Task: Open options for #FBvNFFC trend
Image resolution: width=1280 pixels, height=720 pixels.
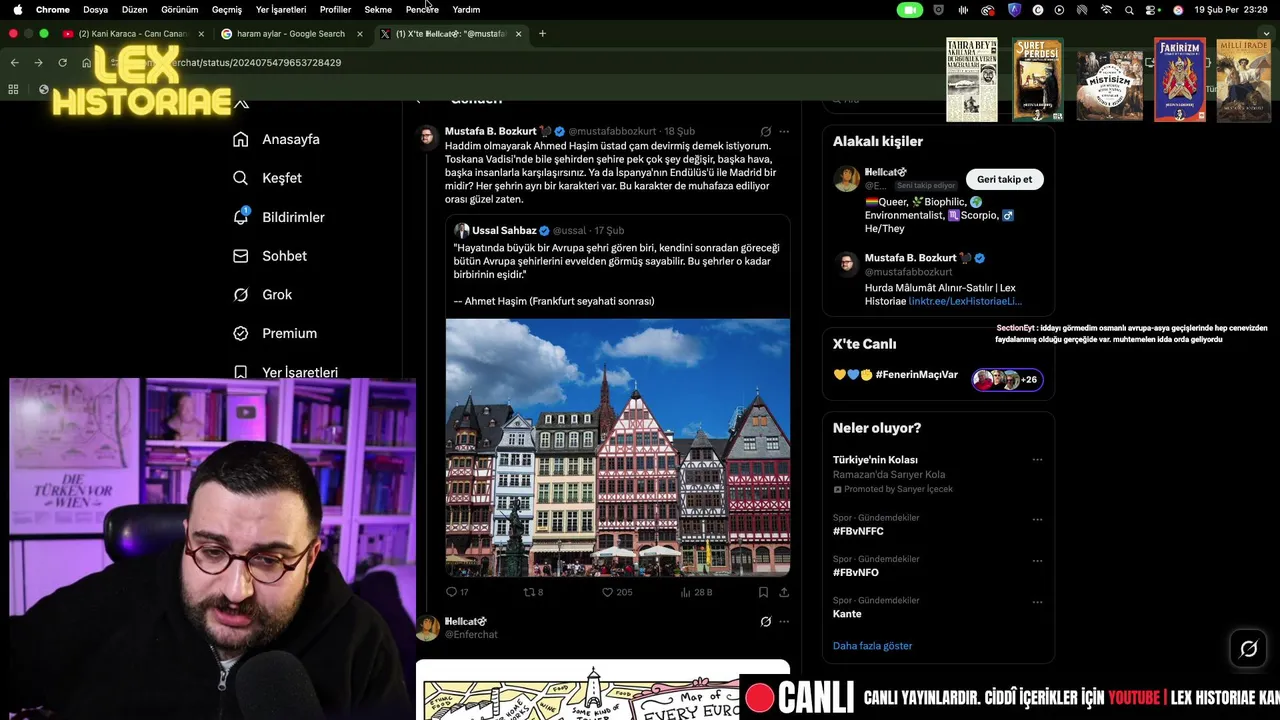Action: [x=1037, y=519]
